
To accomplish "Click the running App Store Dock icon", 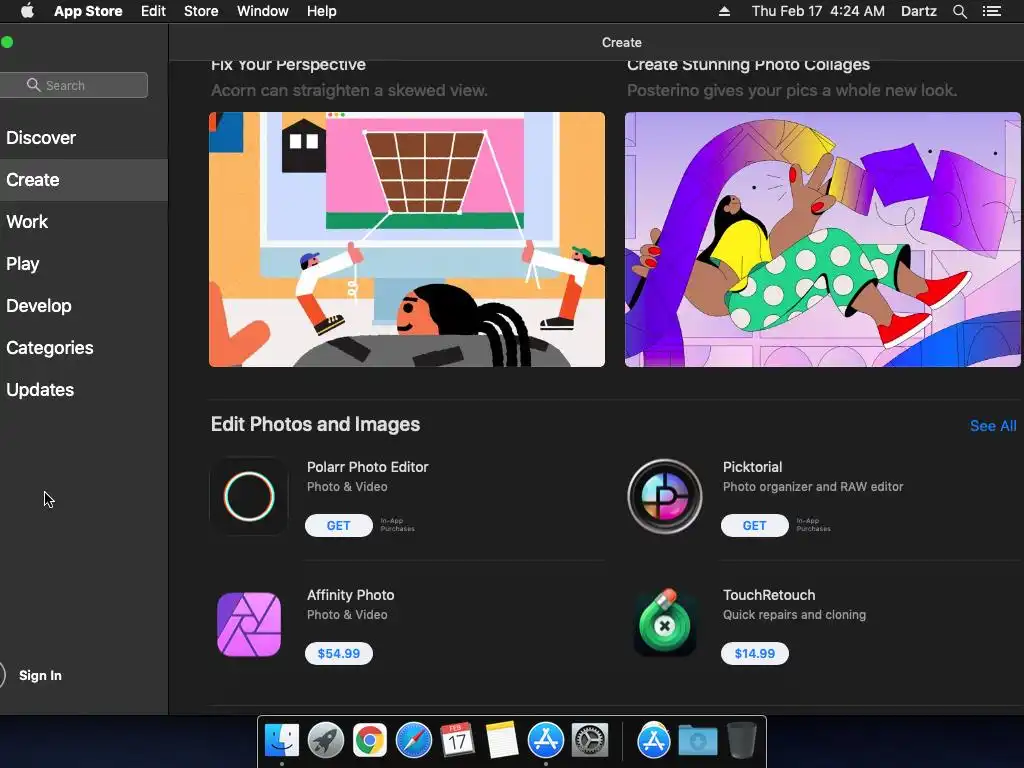I will click(x=545, y=741).
